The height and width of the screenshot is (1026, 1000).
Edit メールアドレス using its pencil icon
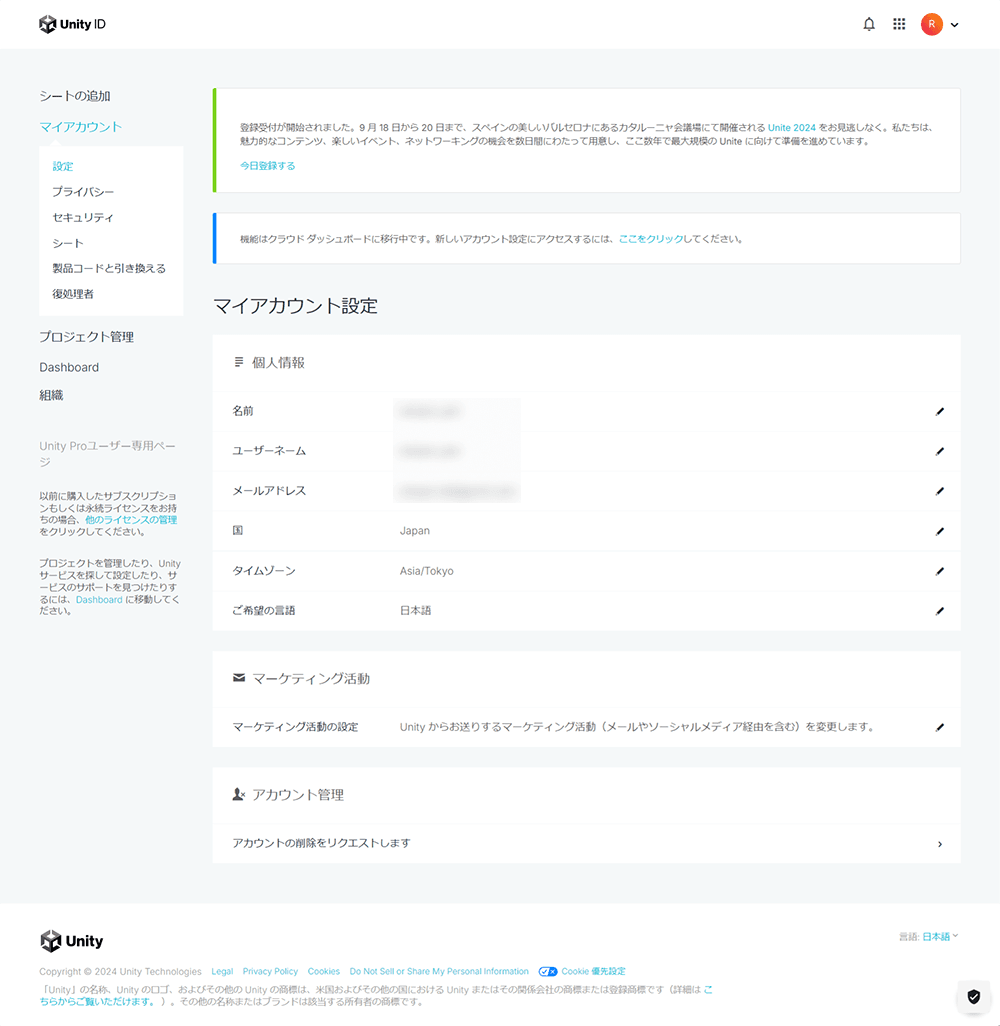[939, 491]
